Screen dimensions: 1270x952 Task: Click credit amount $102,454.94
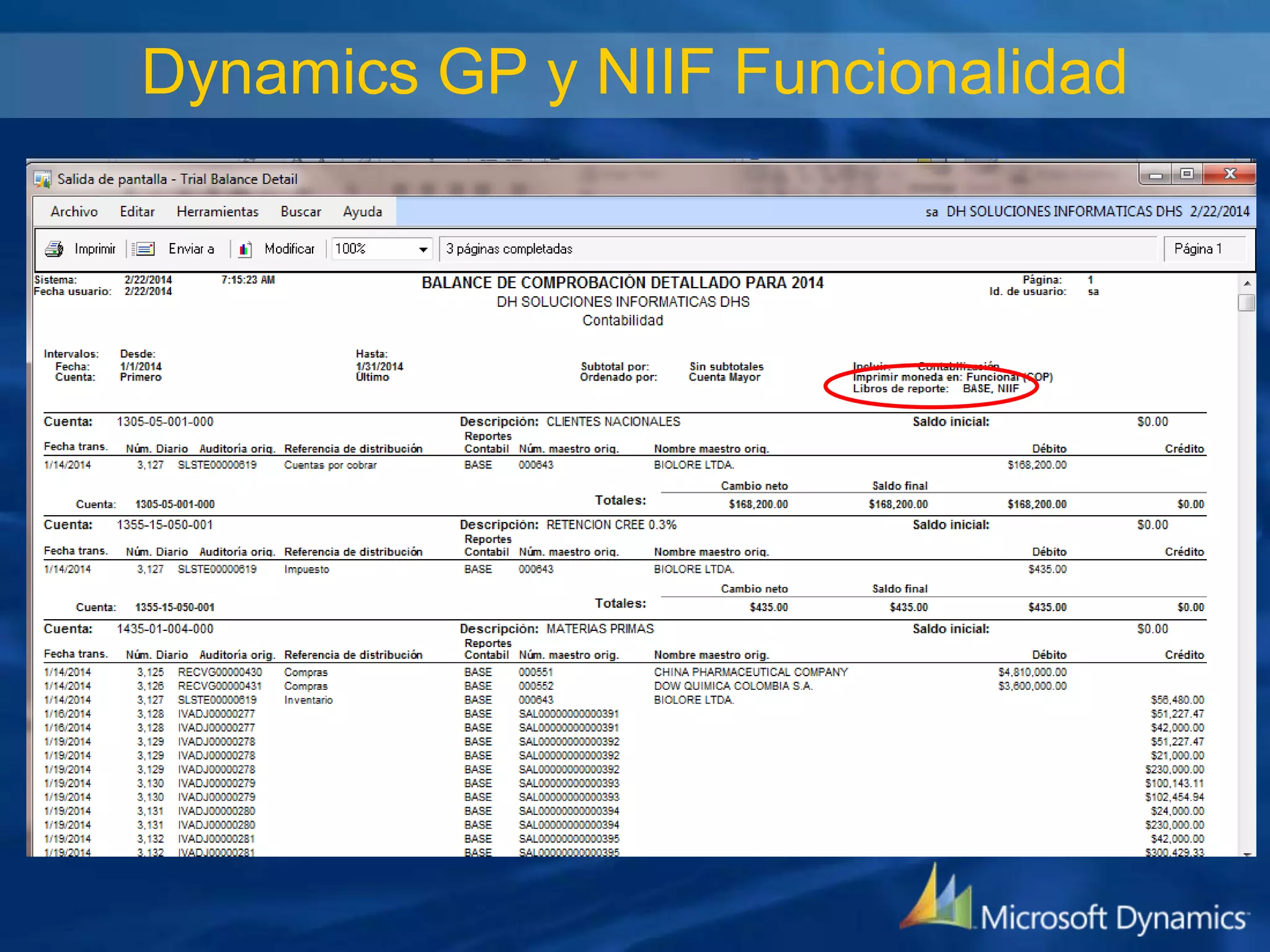coord(1175,797)
